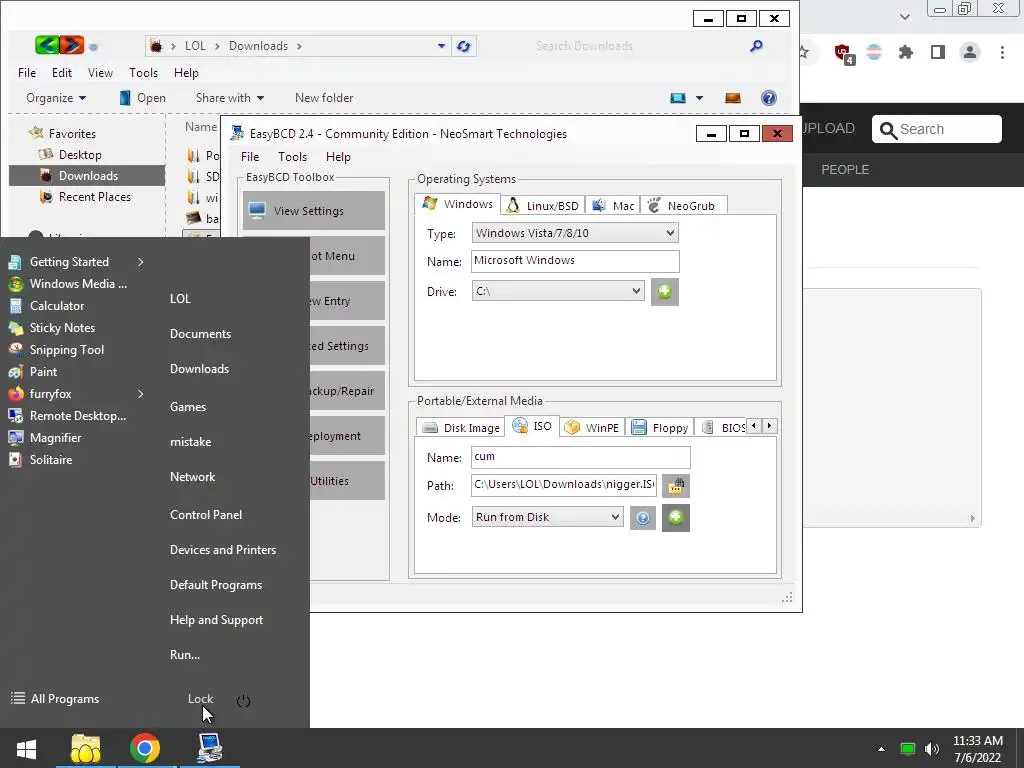Refresh the Downloads folder view
The width and height of the screenshot is (1024, 768).
pyautogui.click(x=464, y=46)
